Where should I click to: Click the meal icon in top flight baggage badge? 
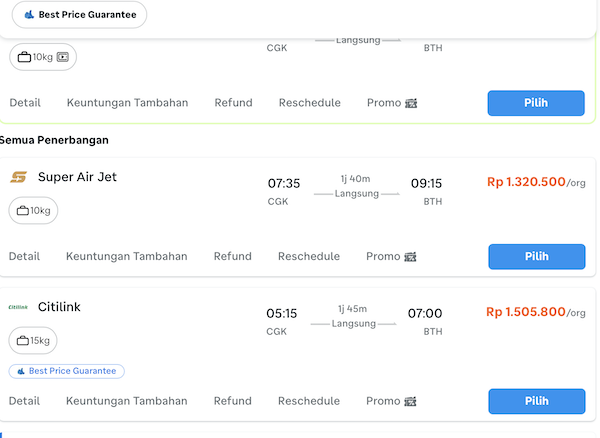point(62,57)
